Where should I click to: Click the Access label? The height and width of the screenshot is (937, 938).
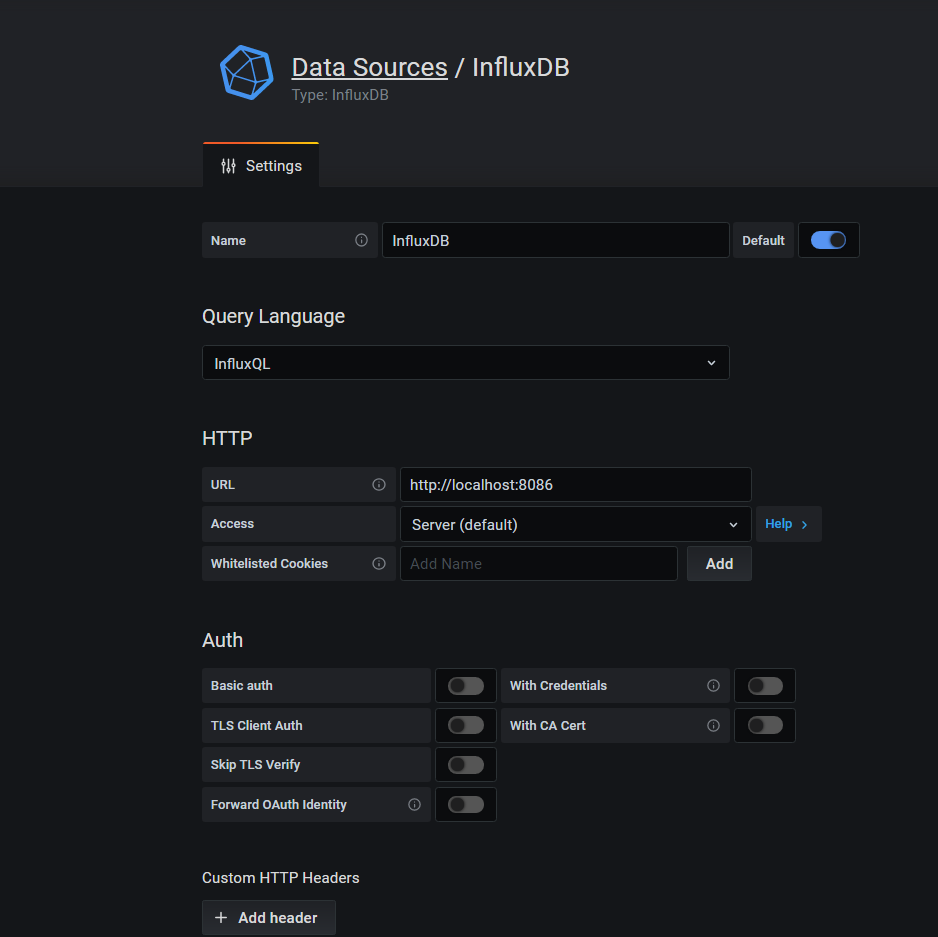click(232, 524)
